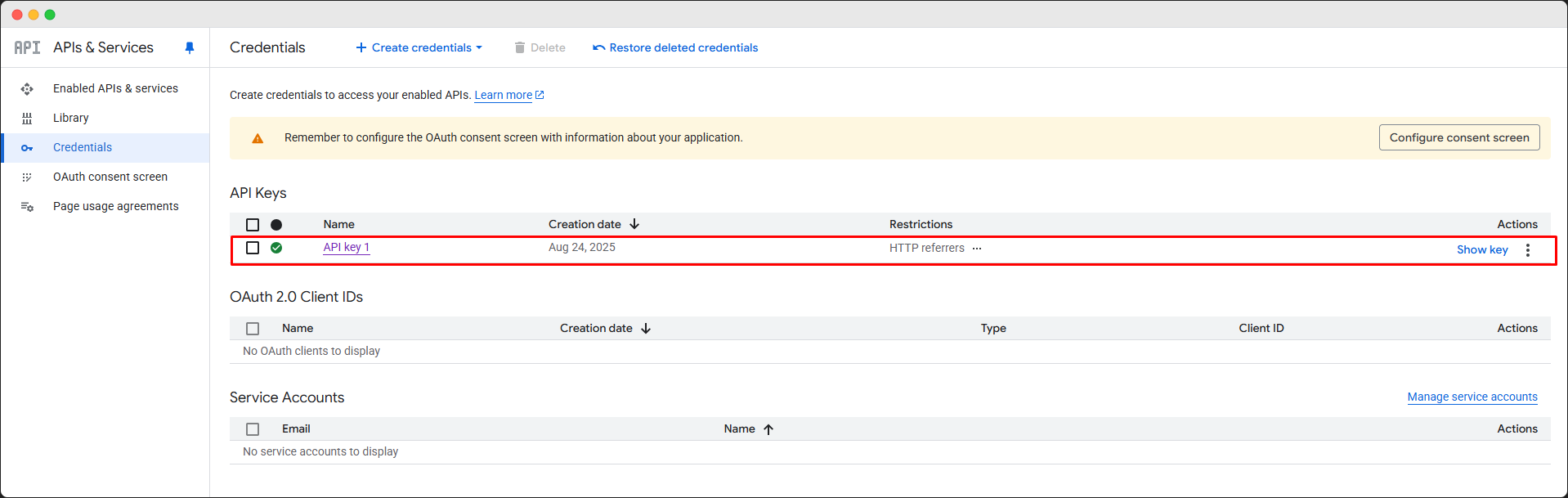Click the Name column header in API Keys
Screen dimensions: 1568x498
[x=339, y=224]
